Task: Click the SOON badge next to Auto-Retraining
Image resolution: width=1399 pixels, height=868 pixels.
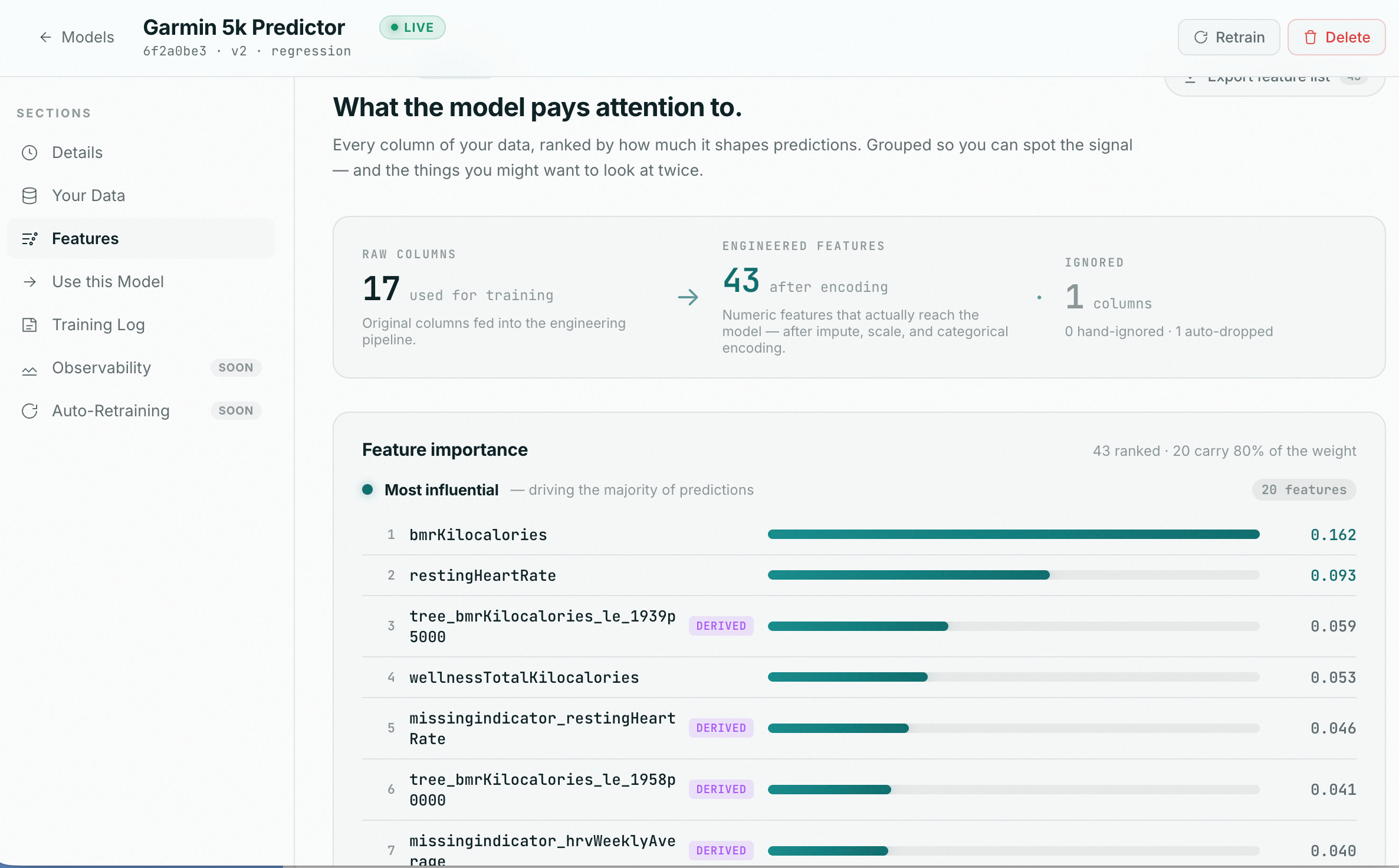Action: 236,410
